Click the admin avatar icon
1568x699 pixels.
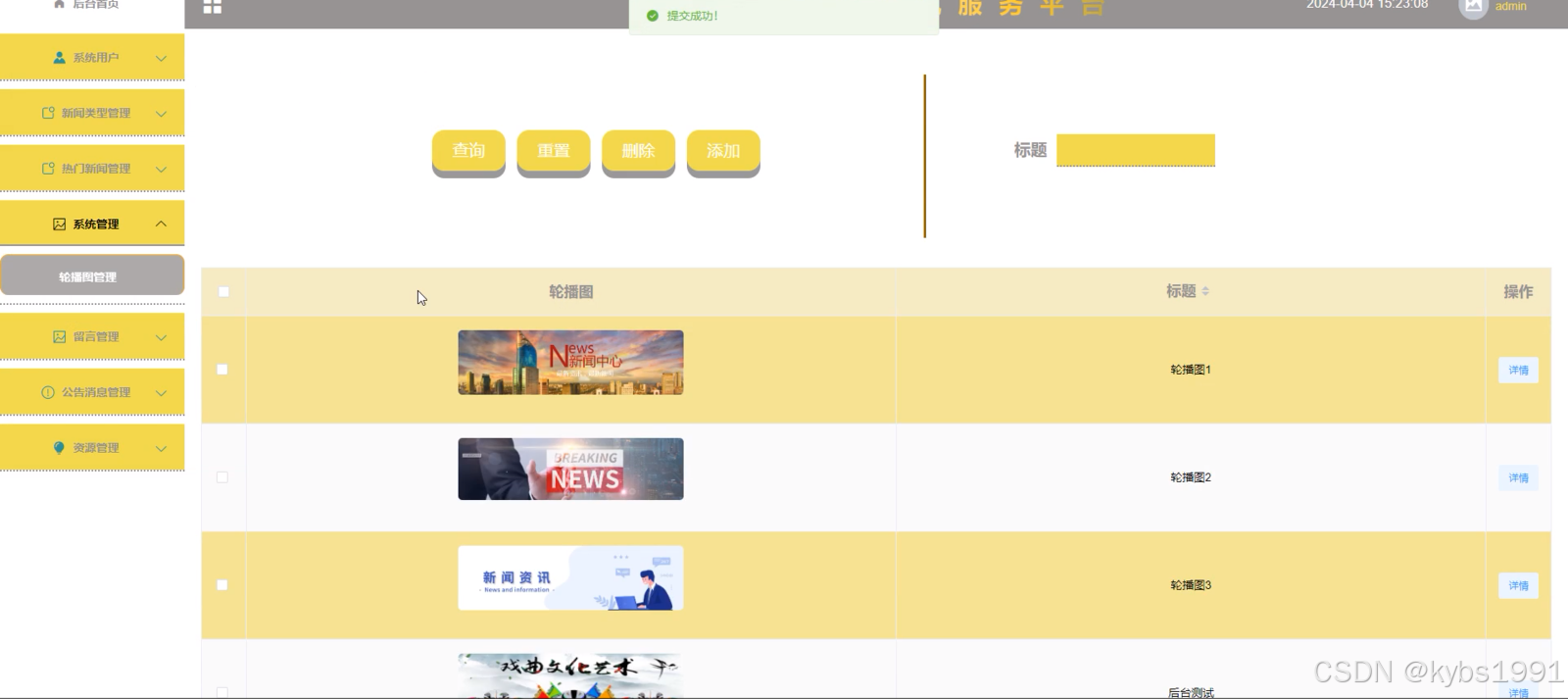point(1473,7)
